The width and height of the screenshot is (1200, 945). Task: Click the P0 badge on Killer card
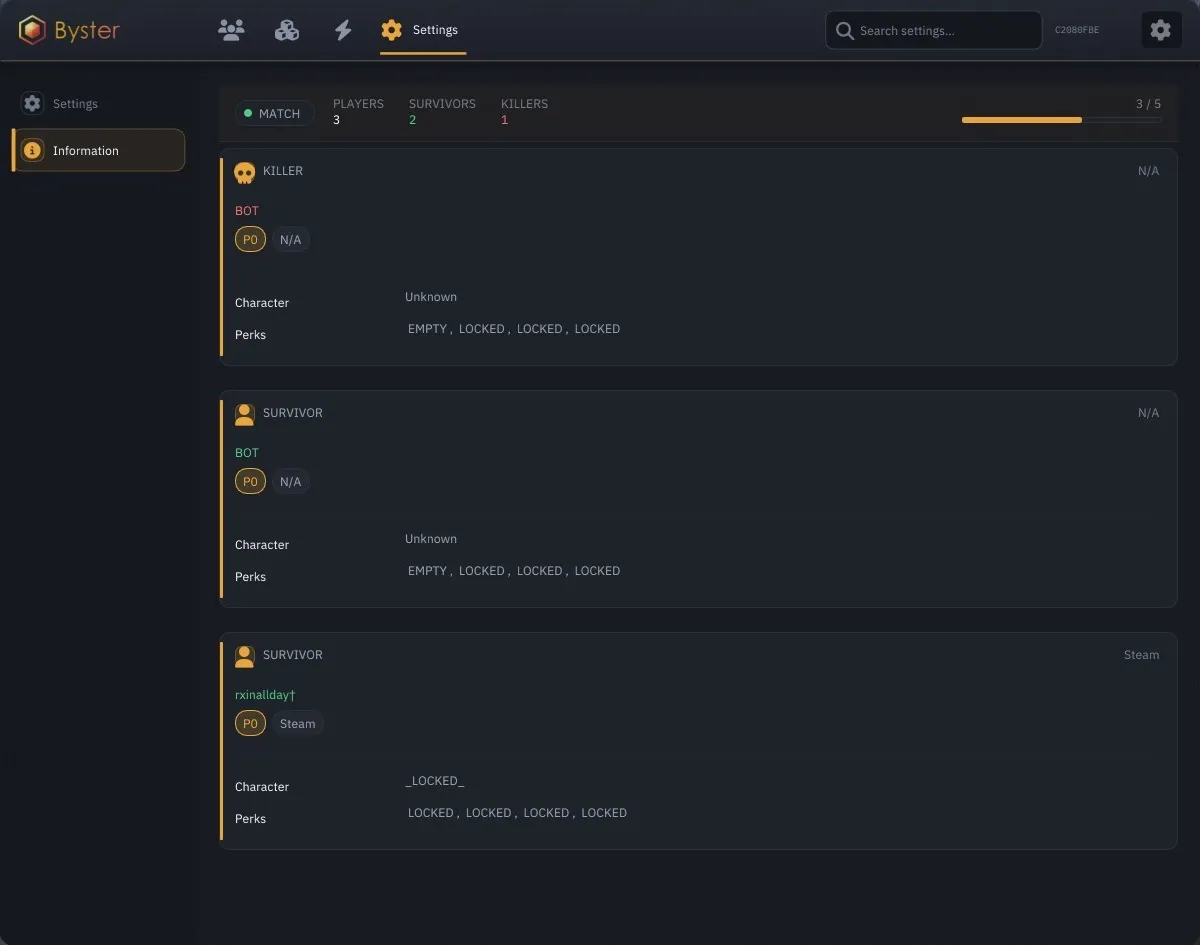250,239
